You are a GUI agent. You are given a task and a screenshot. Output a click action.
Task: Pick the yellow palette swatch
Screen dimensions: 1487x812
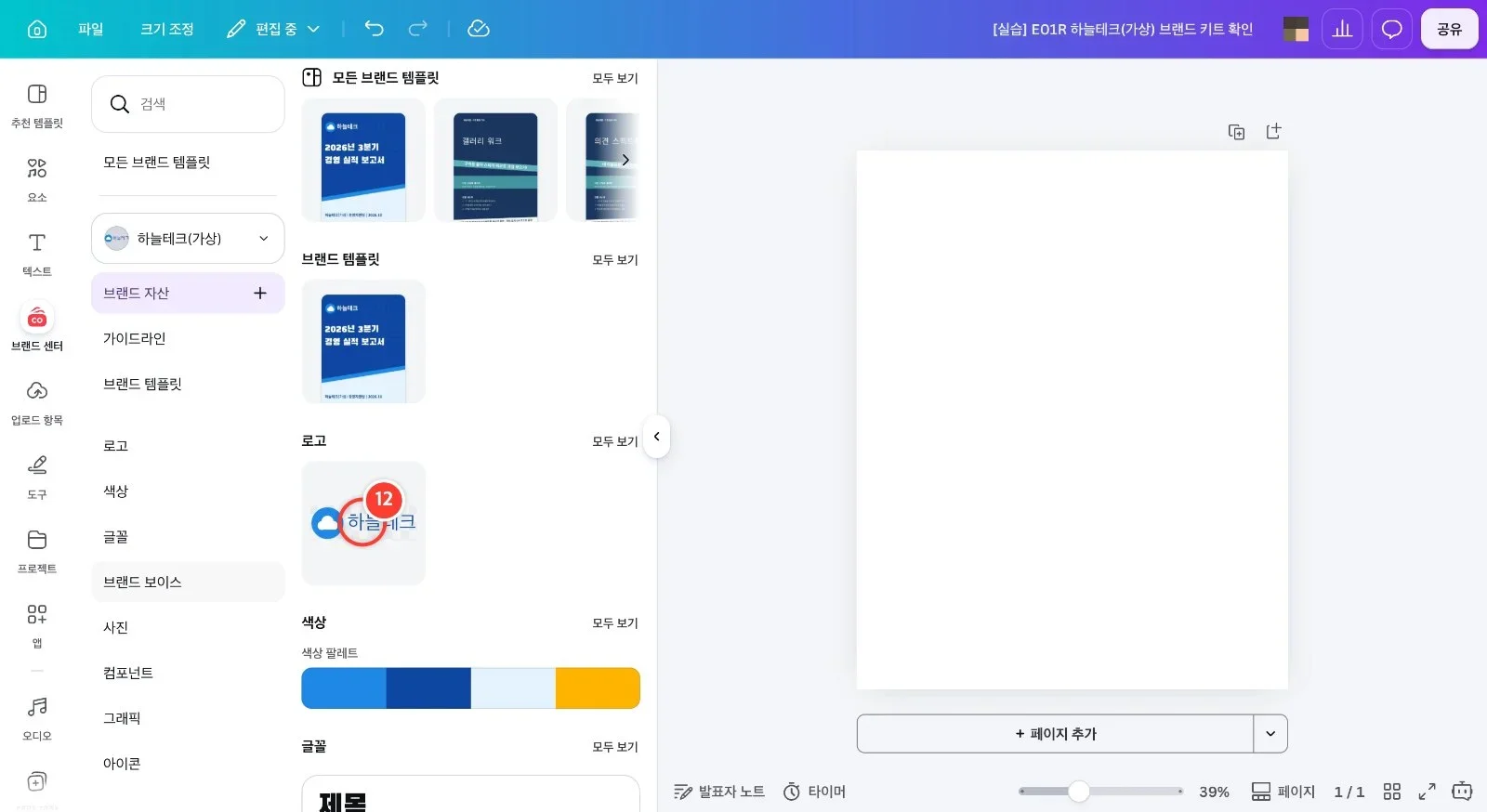click(x=598, y=688)
